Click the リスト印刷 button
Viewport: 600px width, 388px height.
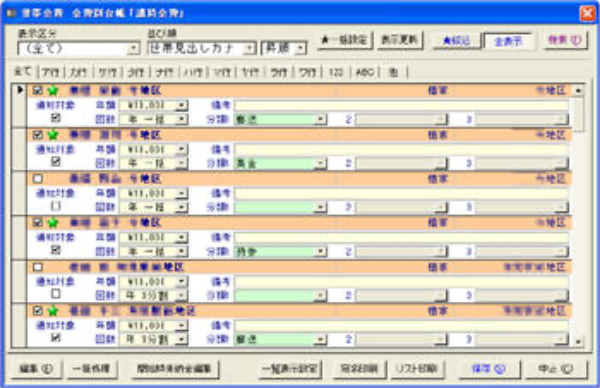point(417,369)
